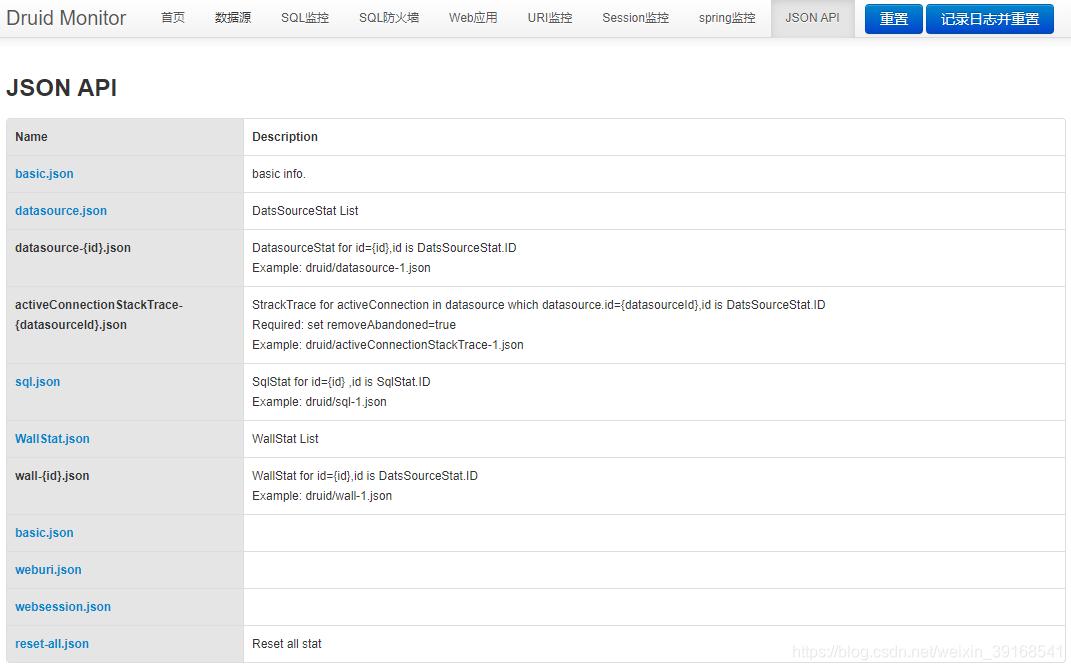Open the Druid Monitor brand link
Viewport: 1071px width, 670px height.
click(66, 18)
